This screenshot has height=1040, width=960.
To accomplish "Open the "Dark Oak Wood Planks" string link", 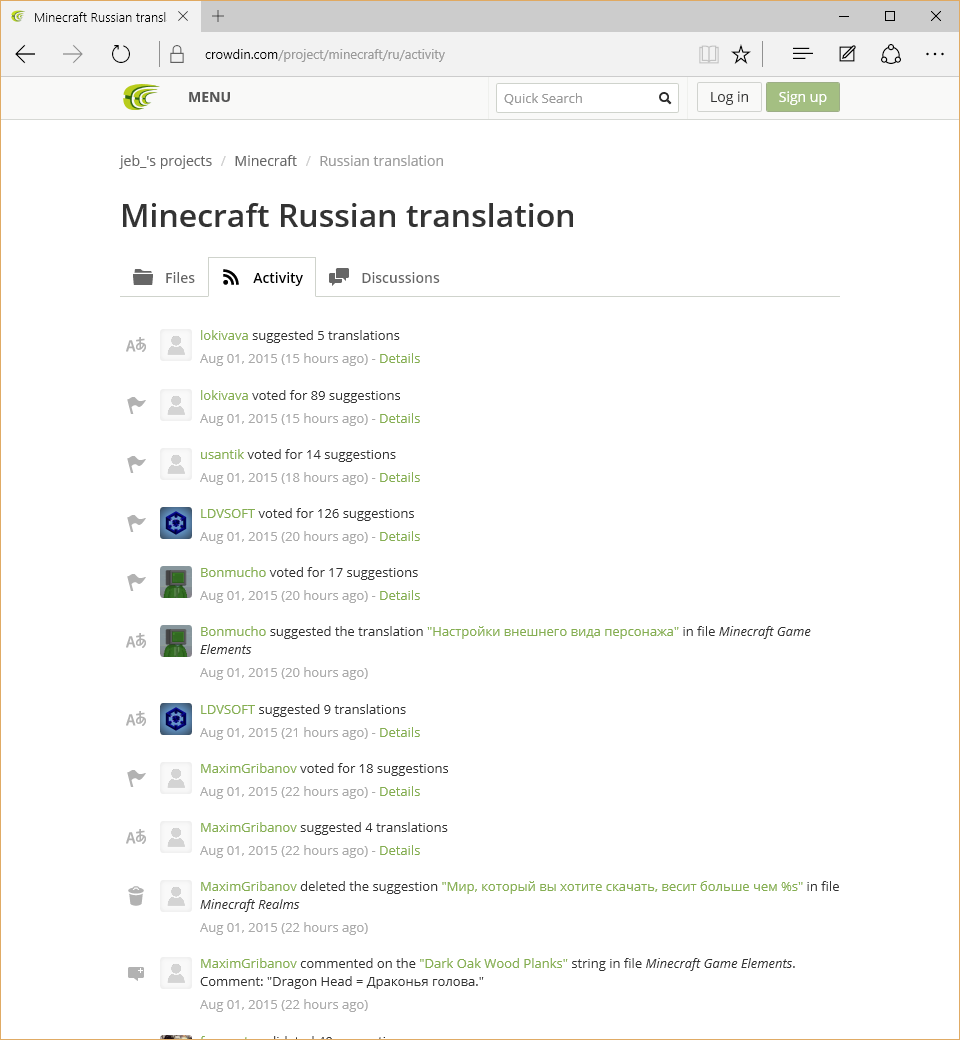I will click(494, 964).
